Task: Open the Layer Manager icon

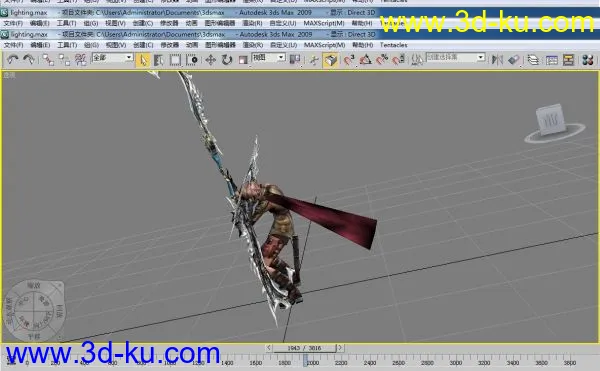Action: click(x=533, y=60)
